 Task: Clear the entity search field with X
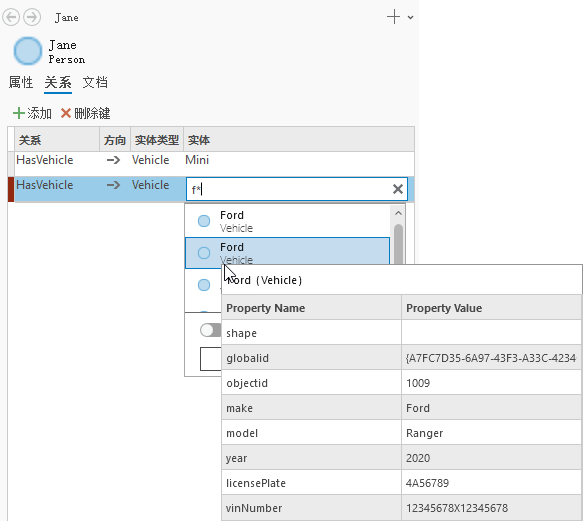pos(398,189)
